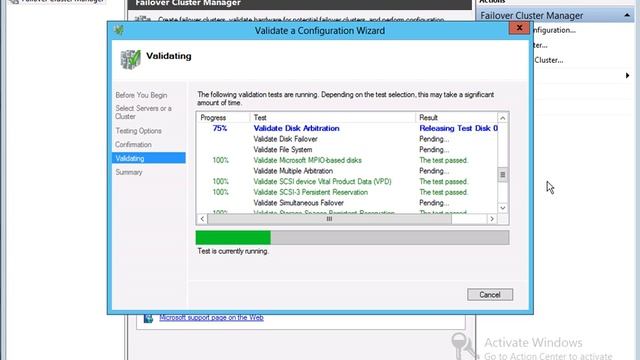640x360 pixels.
Task: Click horizontal scrollbar thumb in test list
Action: point(329,219)
